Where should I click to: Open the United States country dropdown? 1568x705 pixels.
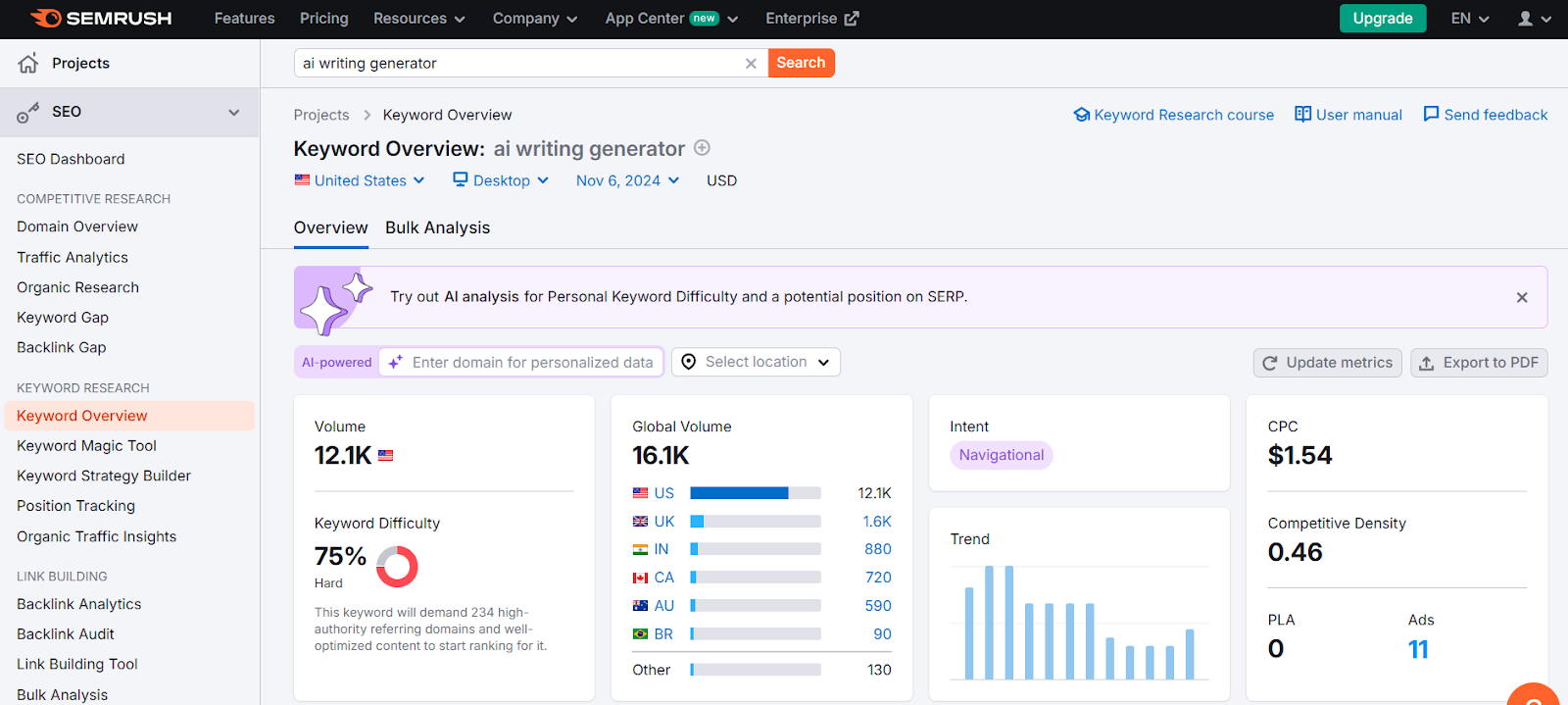point(360,180)
